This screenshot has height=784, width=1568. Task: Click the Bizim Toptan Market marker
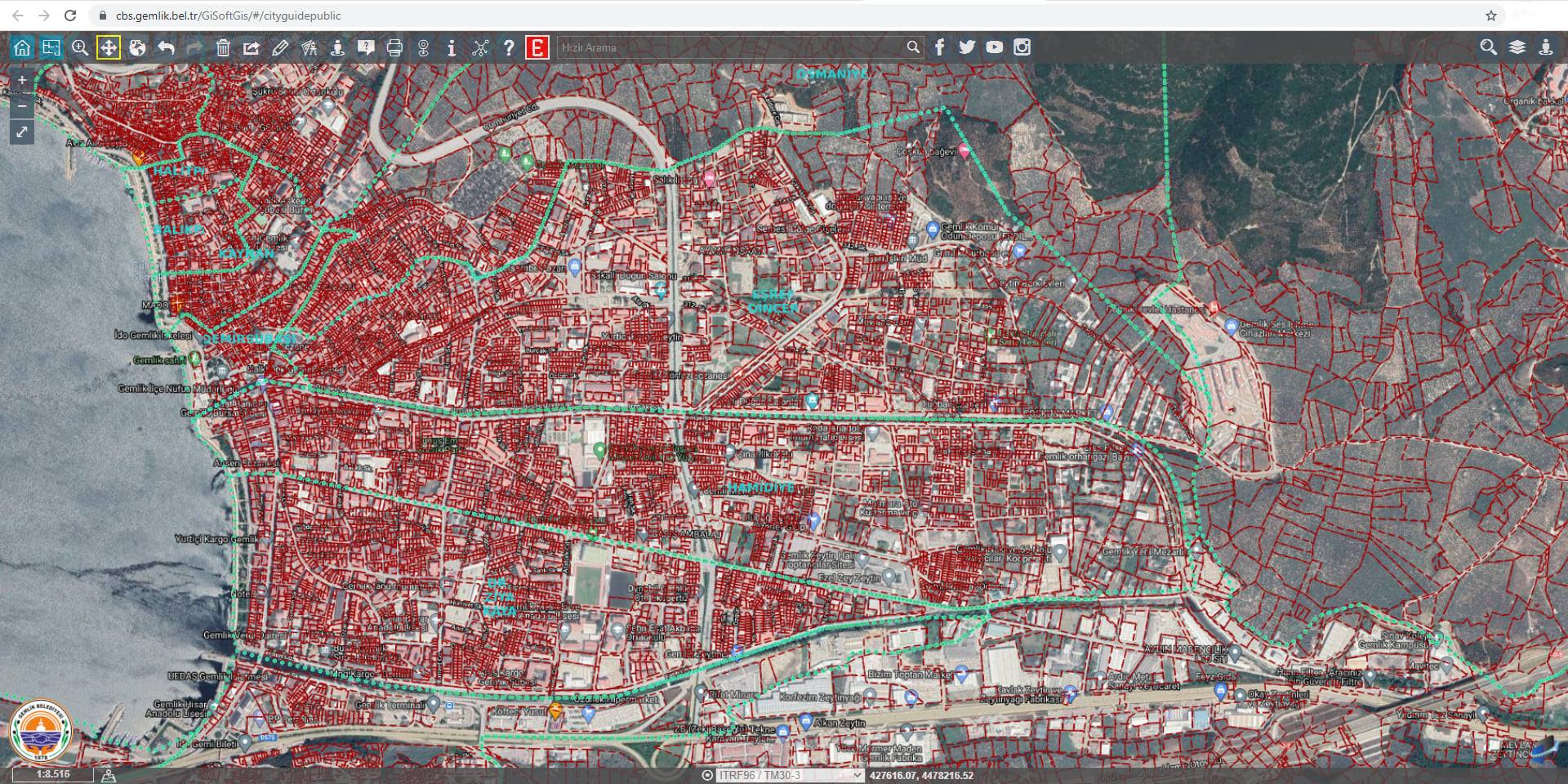961,675
